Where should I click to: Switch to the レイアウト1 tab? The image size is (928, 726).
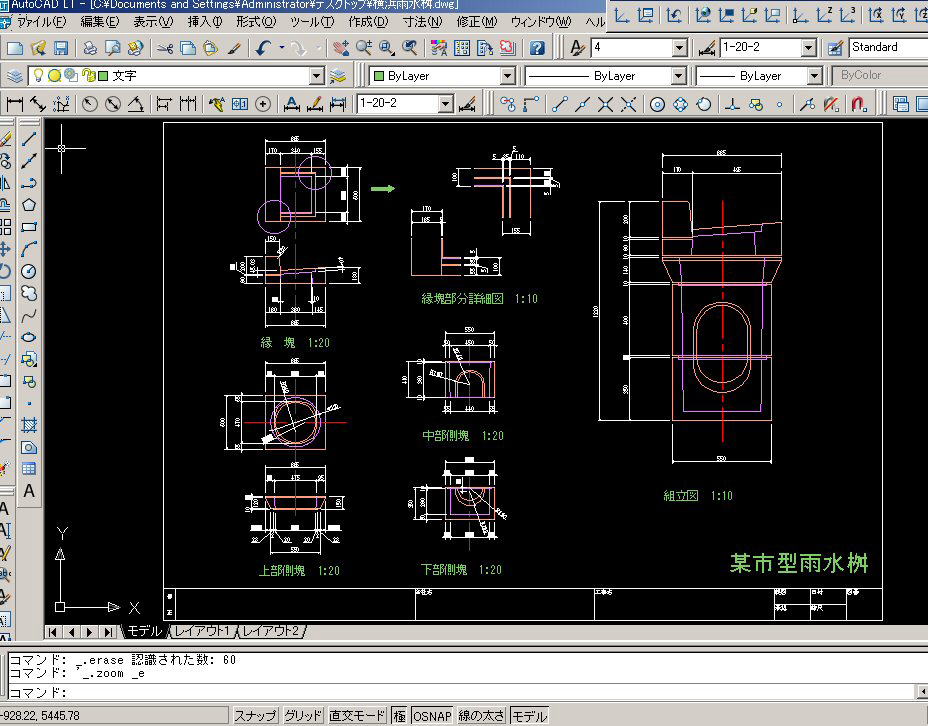[x=202, y=631]
